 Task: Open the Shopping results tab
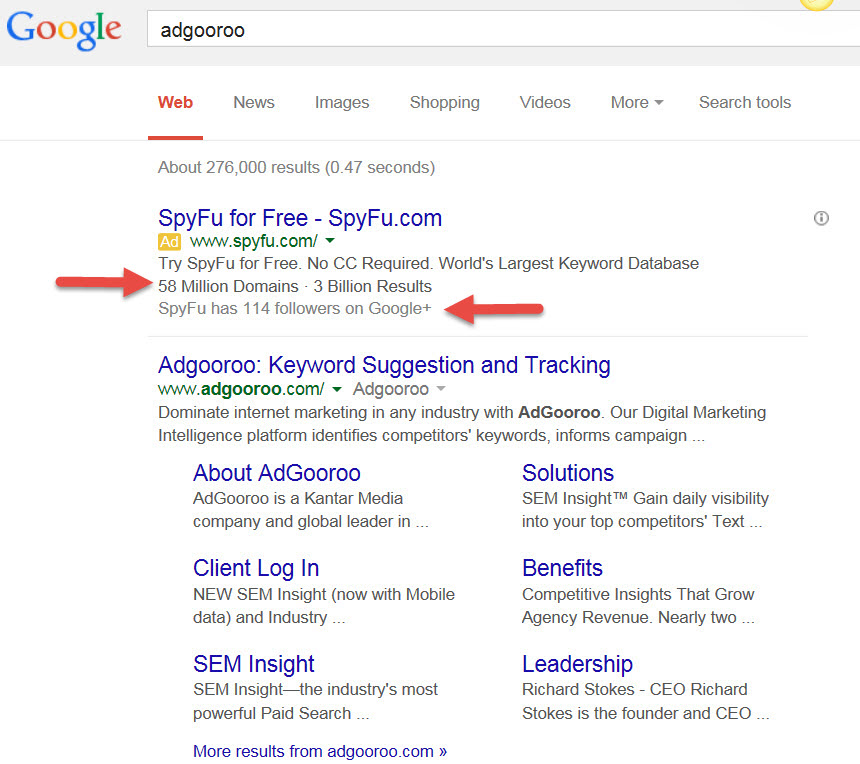click(x=444, y=102)
